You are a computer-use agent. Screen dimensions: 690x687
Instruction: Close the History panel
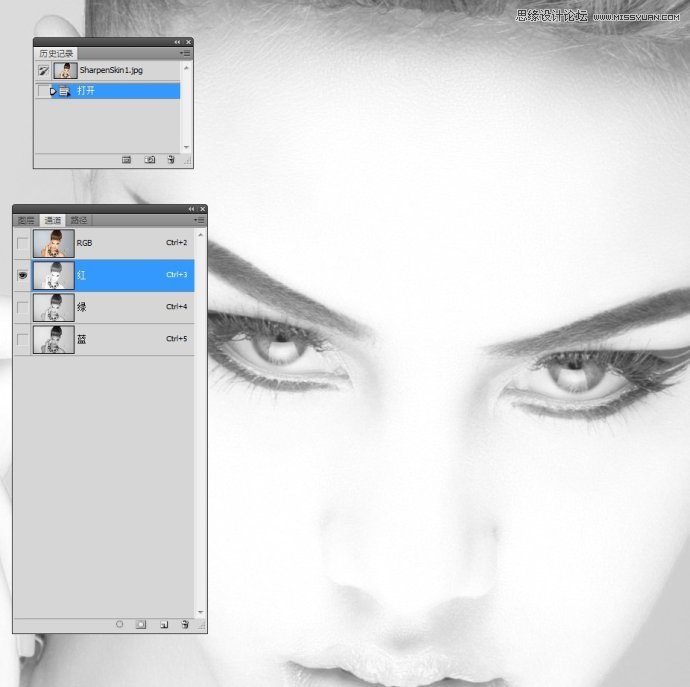[188, 42]
